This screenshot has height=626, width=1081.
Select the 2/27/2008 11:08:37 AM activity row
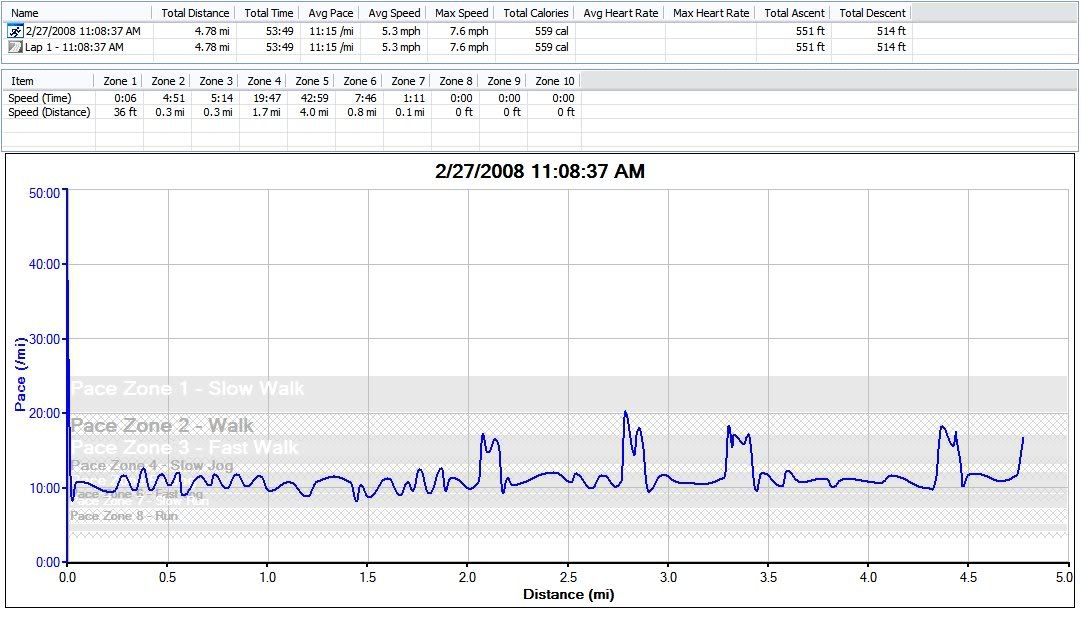(x=82, y=31)
